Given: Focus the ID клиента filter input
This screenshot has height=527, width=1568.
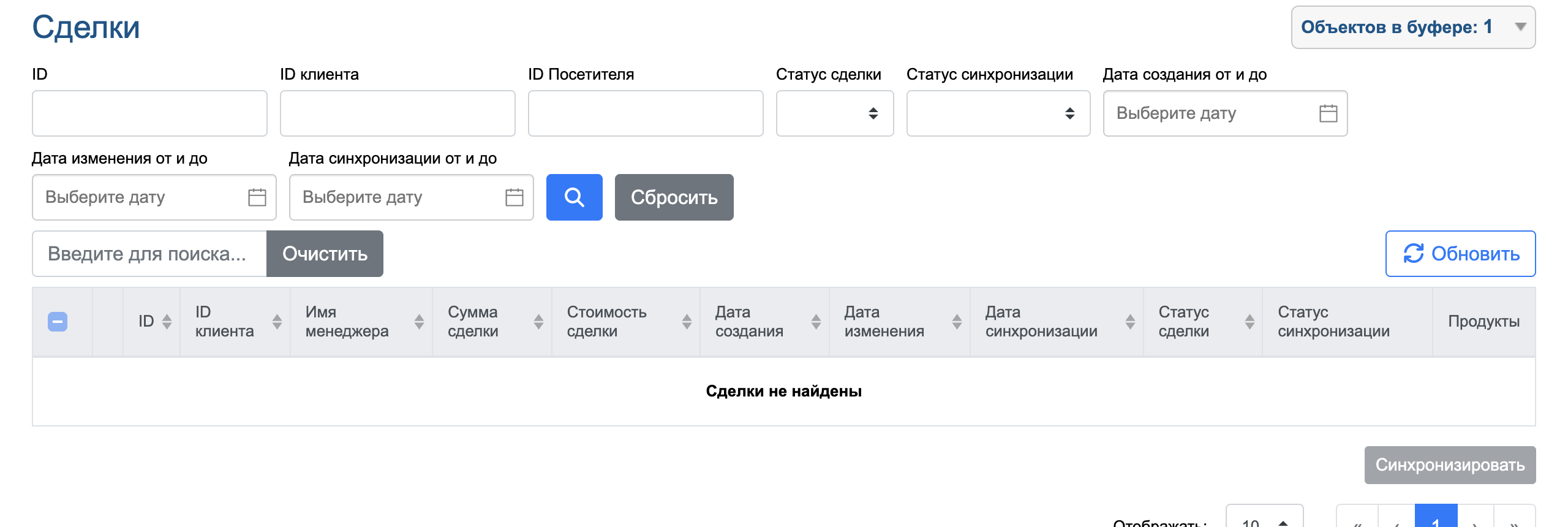Looking at the screenshot, I should (x=398, y=113).
